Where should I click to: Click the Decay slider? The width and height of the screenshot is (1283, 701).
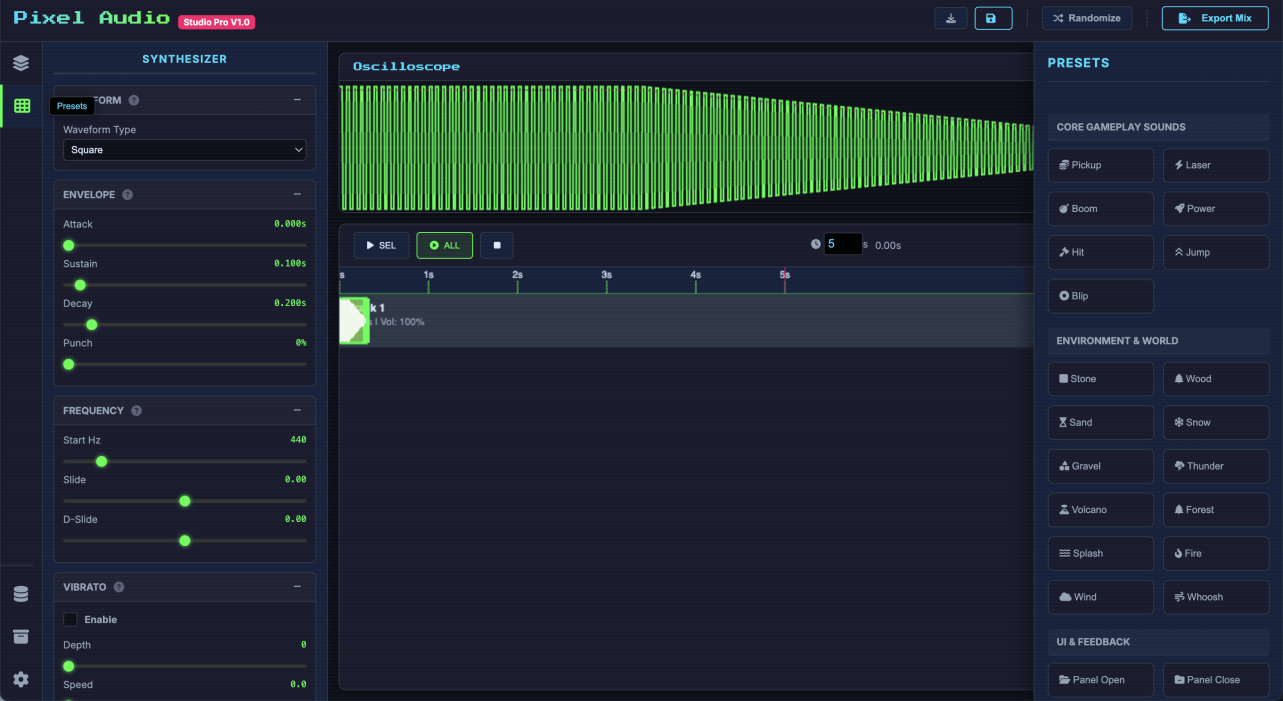coord(184,325)
